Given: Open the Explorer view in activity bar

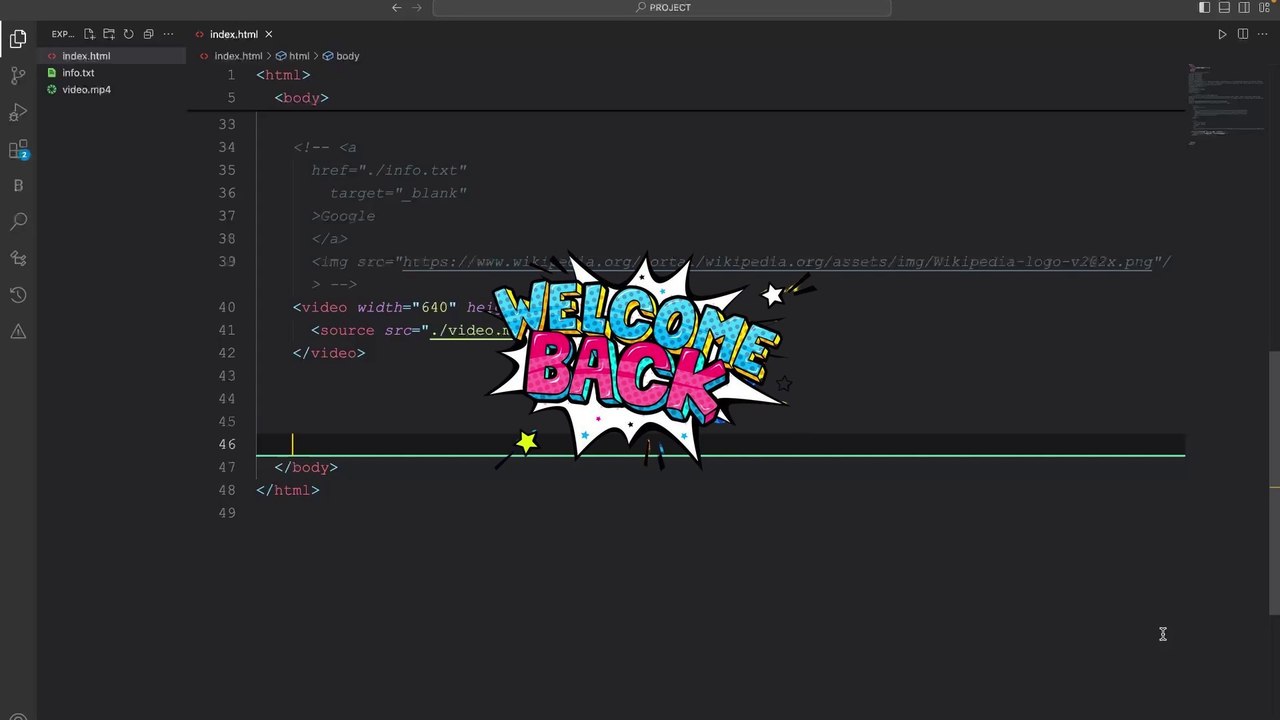Looking at the screenshot, I should (x=18, y=39).
